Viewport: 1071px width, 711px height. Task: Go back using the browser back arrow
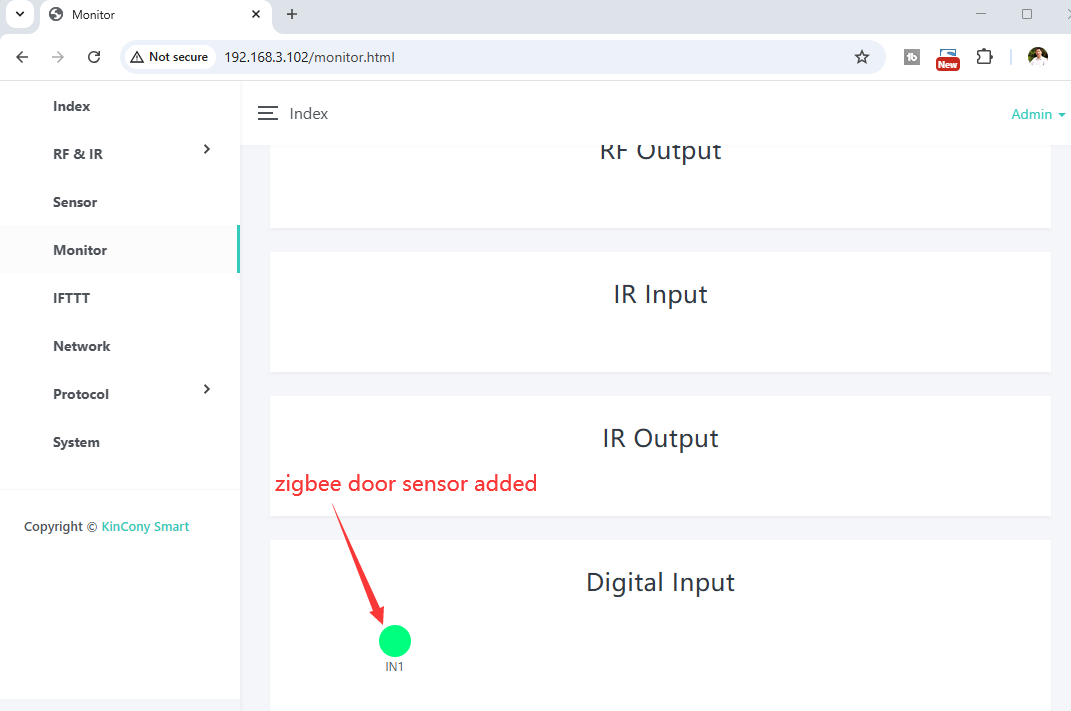tap(22, 57)
